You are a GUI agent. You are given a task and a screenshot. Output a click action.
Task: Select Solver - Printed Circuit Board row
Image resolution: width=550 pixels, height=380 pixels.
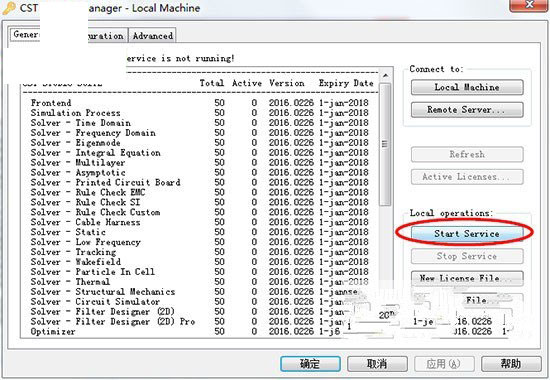click(x=199, y=182)
